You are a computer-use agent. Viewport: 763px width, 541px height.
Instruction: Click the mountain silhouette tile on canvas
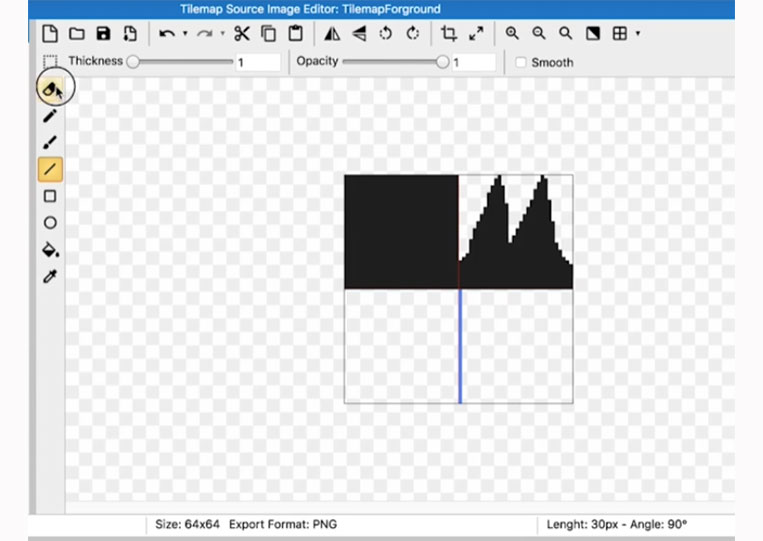pos(516,232)
